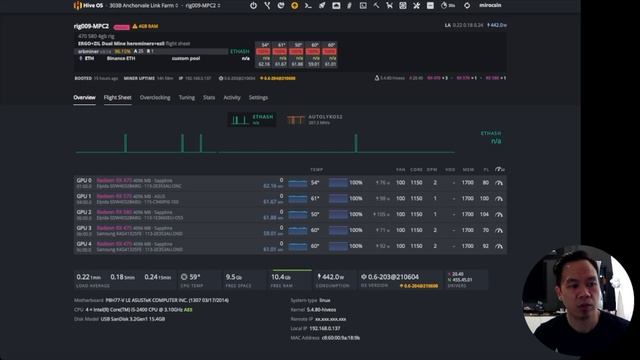This screenshot has height=360, width=640.
Task: Click the GPU 1 fan 100% mini graph
Action: click(x=338, y=199)
